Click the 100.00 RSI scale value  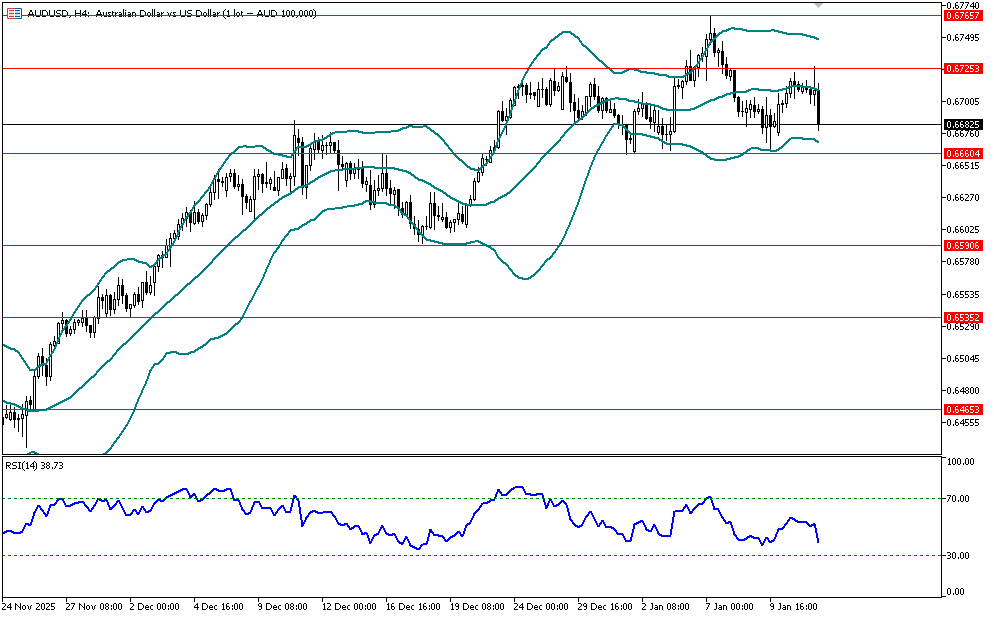(960, 462)
